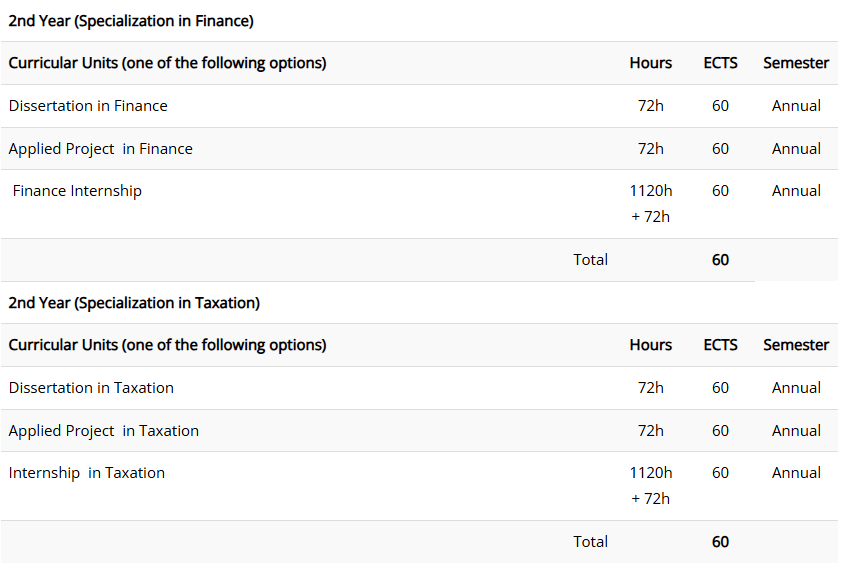Click the Total label in the Finance table
Viewport: 841px width, 566px height.
[x=591, y=260]
